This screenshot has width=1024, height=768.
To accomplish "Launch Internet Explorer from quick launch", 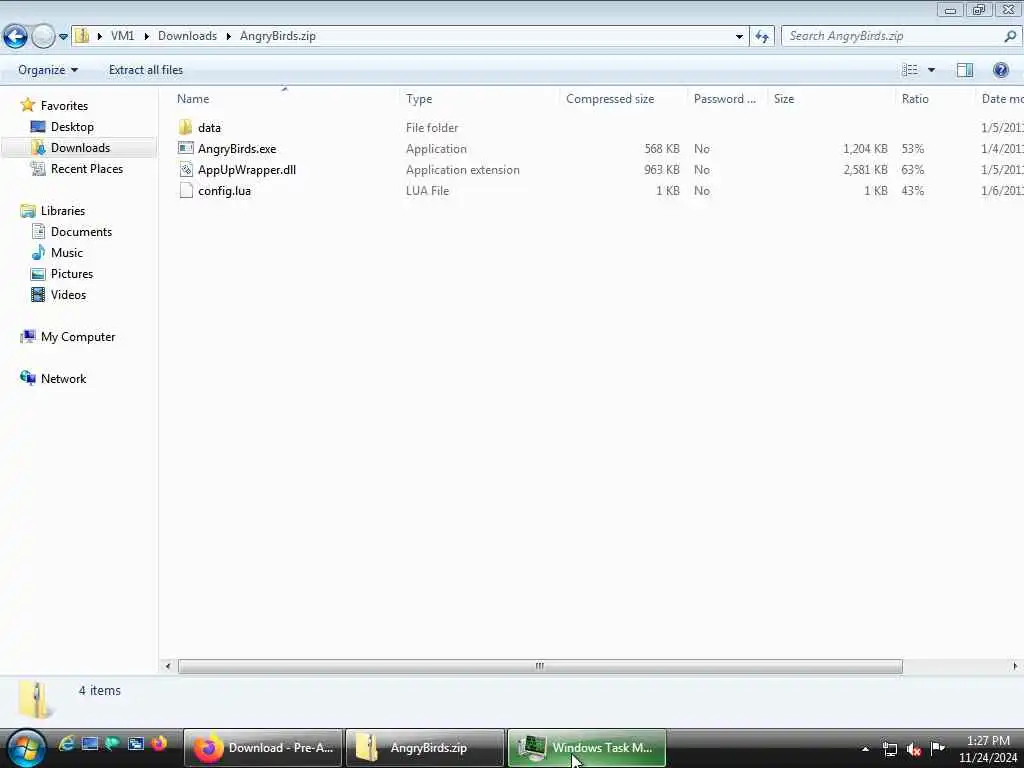I will click(67, 744).
